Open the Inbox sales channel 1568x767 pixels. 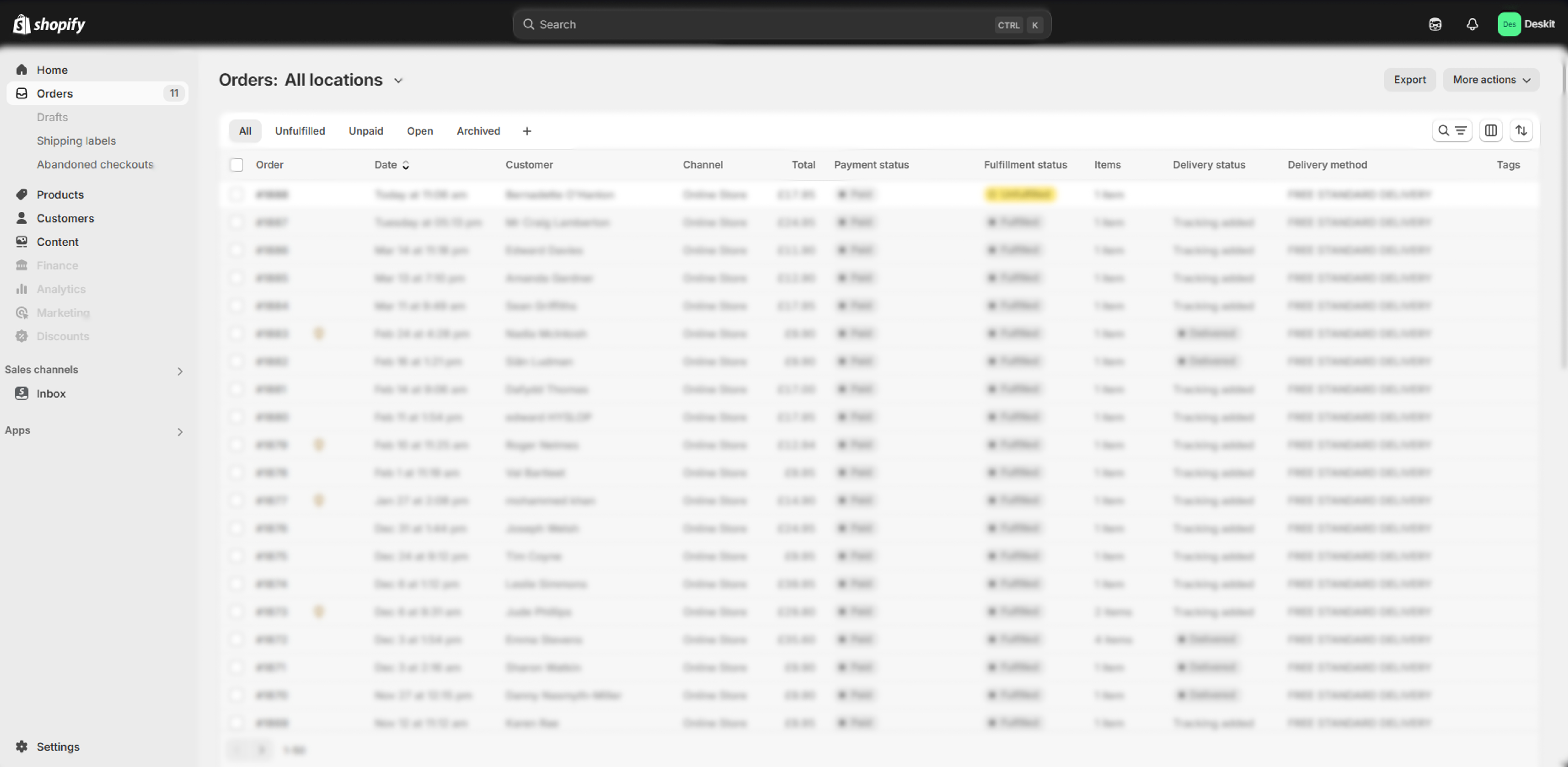tap(50, 393)
